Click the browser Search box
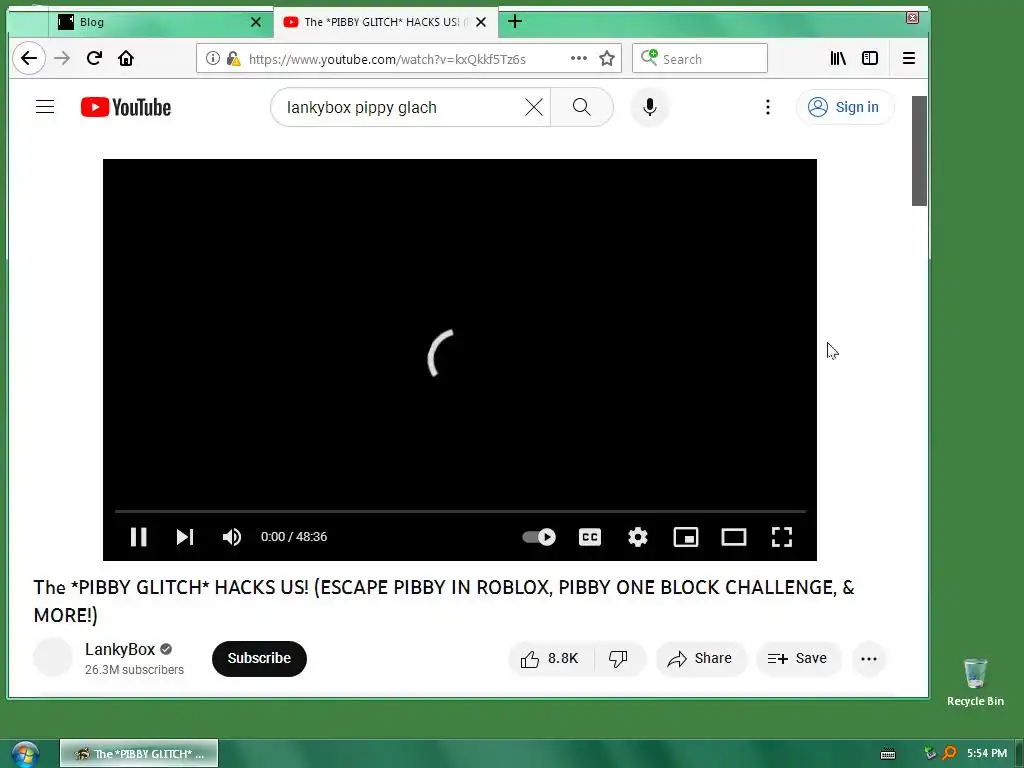Image resolution: width=1024 pixels, height=768 pixels. pyautogui.click(x=700, y=58)
